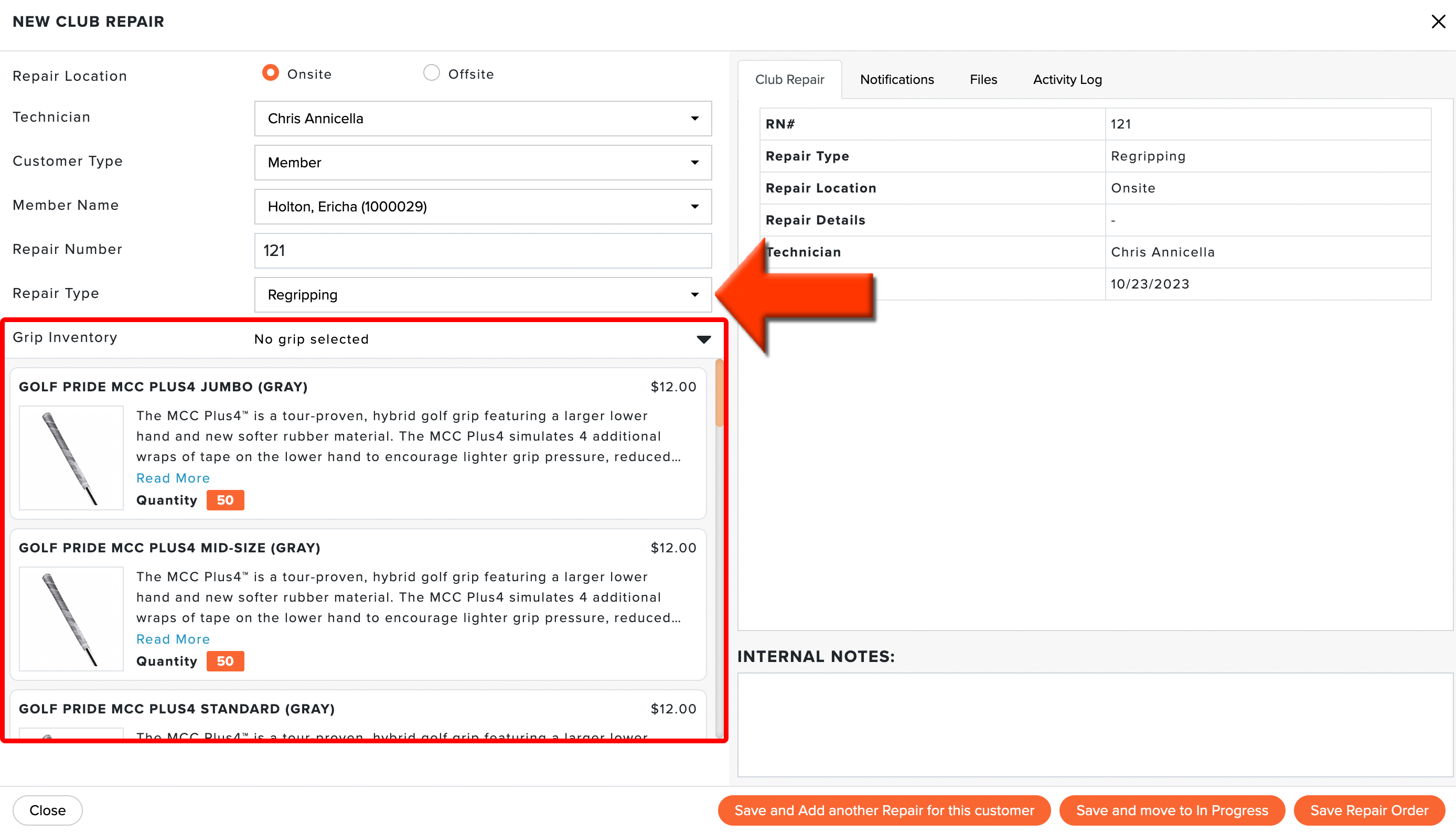Click the Jumbo grip quantity 50 badge
1456x833 pixels.
pos(225,500)
